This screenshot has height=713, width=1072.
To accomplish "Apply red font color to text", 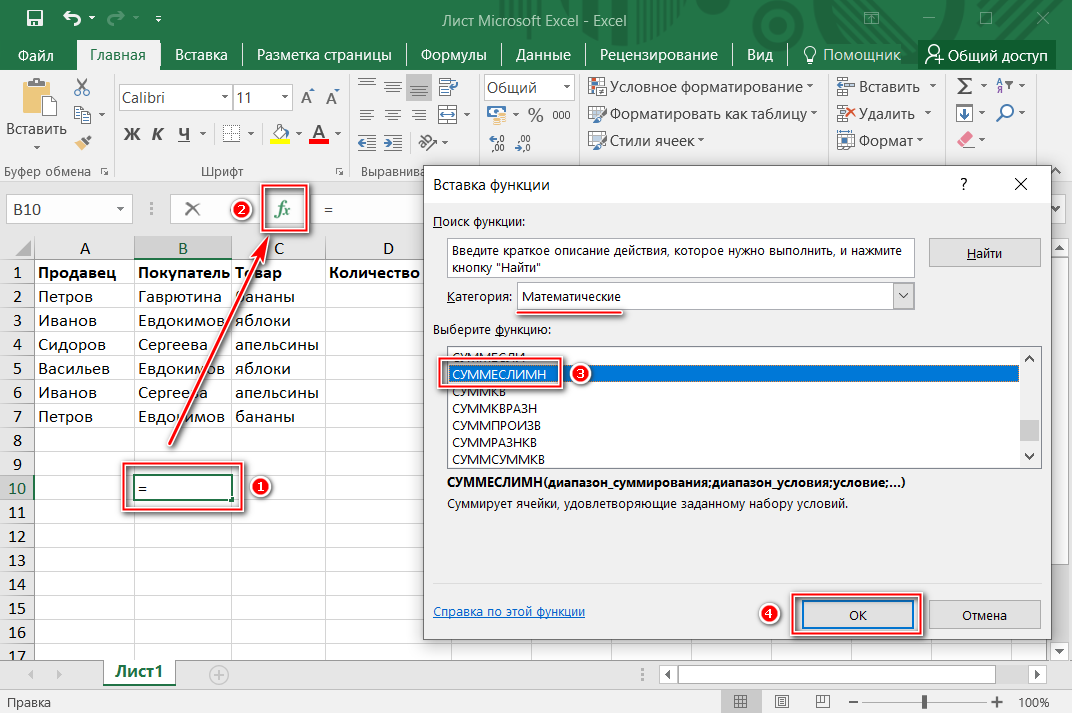I will coord(319,133).
